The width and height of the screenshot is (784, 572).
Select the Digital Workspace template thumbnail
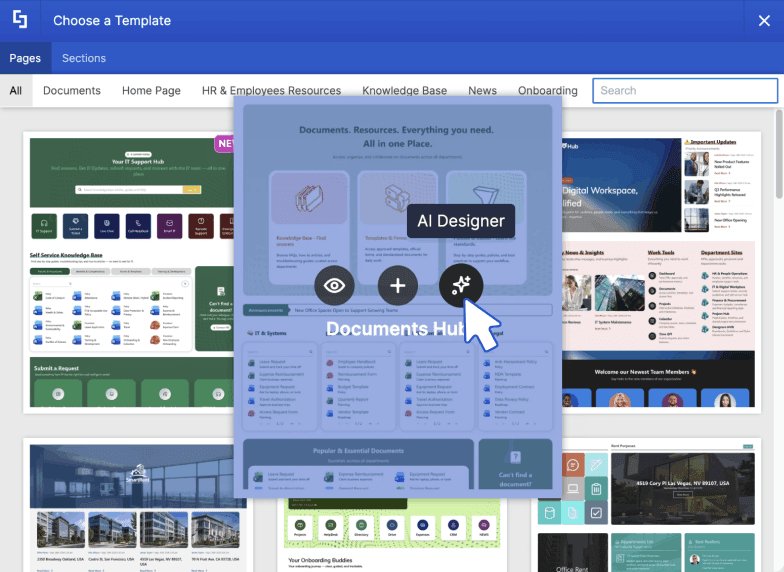661,272
